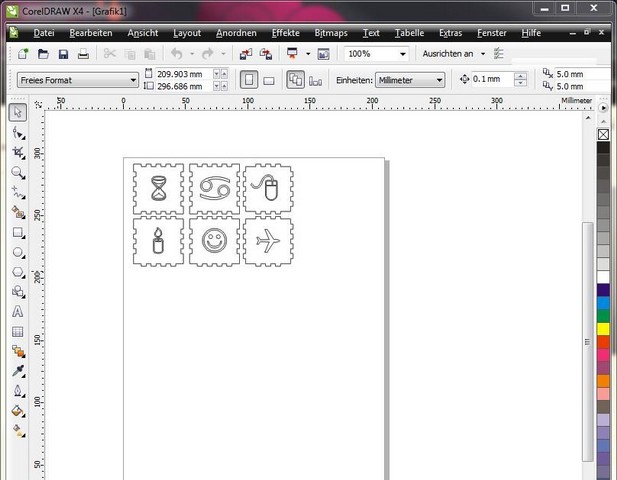Open the Text menu
This screenshot has width=617, height=480.
[x=371, y=33]
